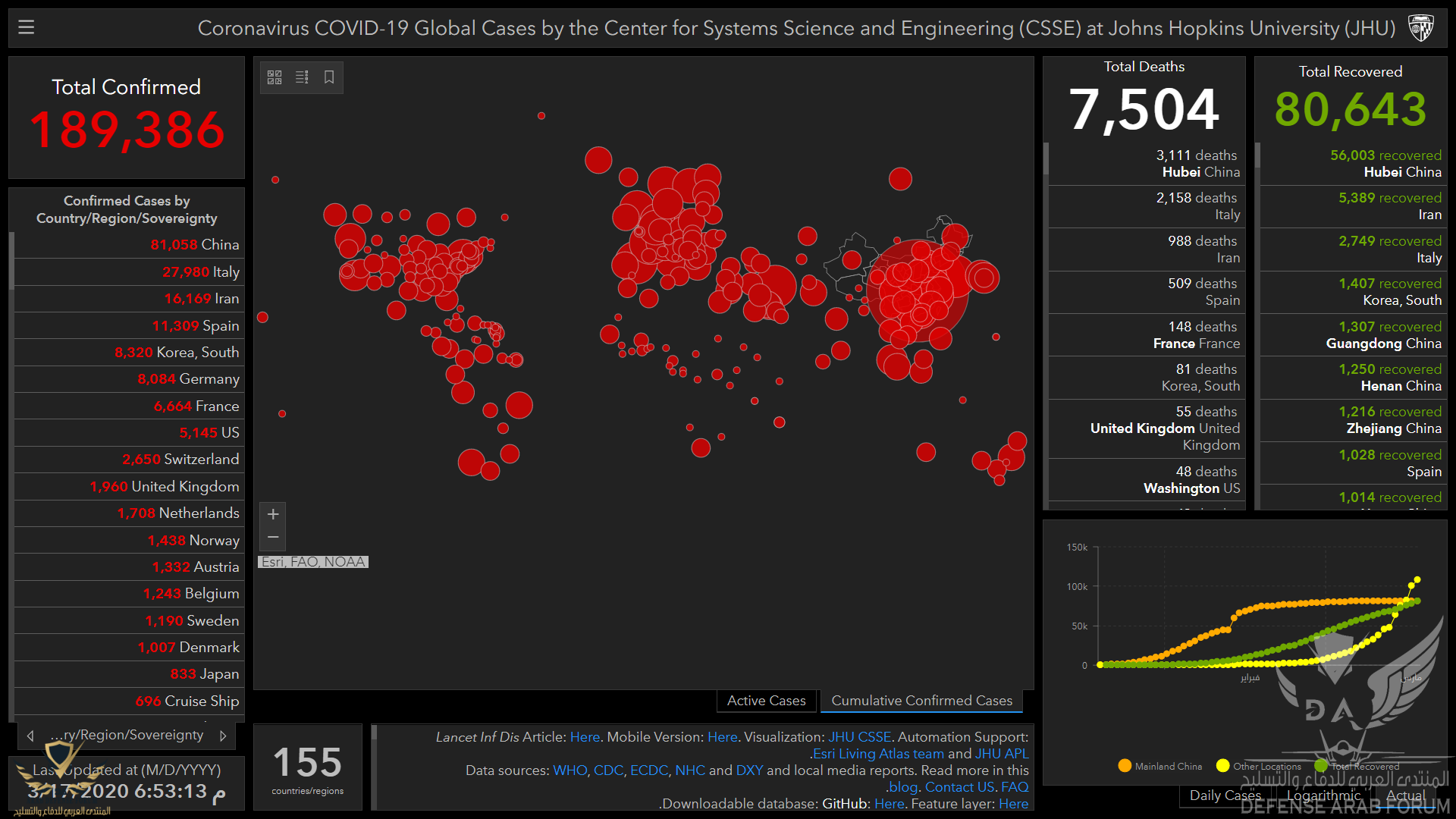The width and height of the screenshot is (1456, 819).
Task: Open the Esri Living Atlas team link
Action: [x=878, y=754]
